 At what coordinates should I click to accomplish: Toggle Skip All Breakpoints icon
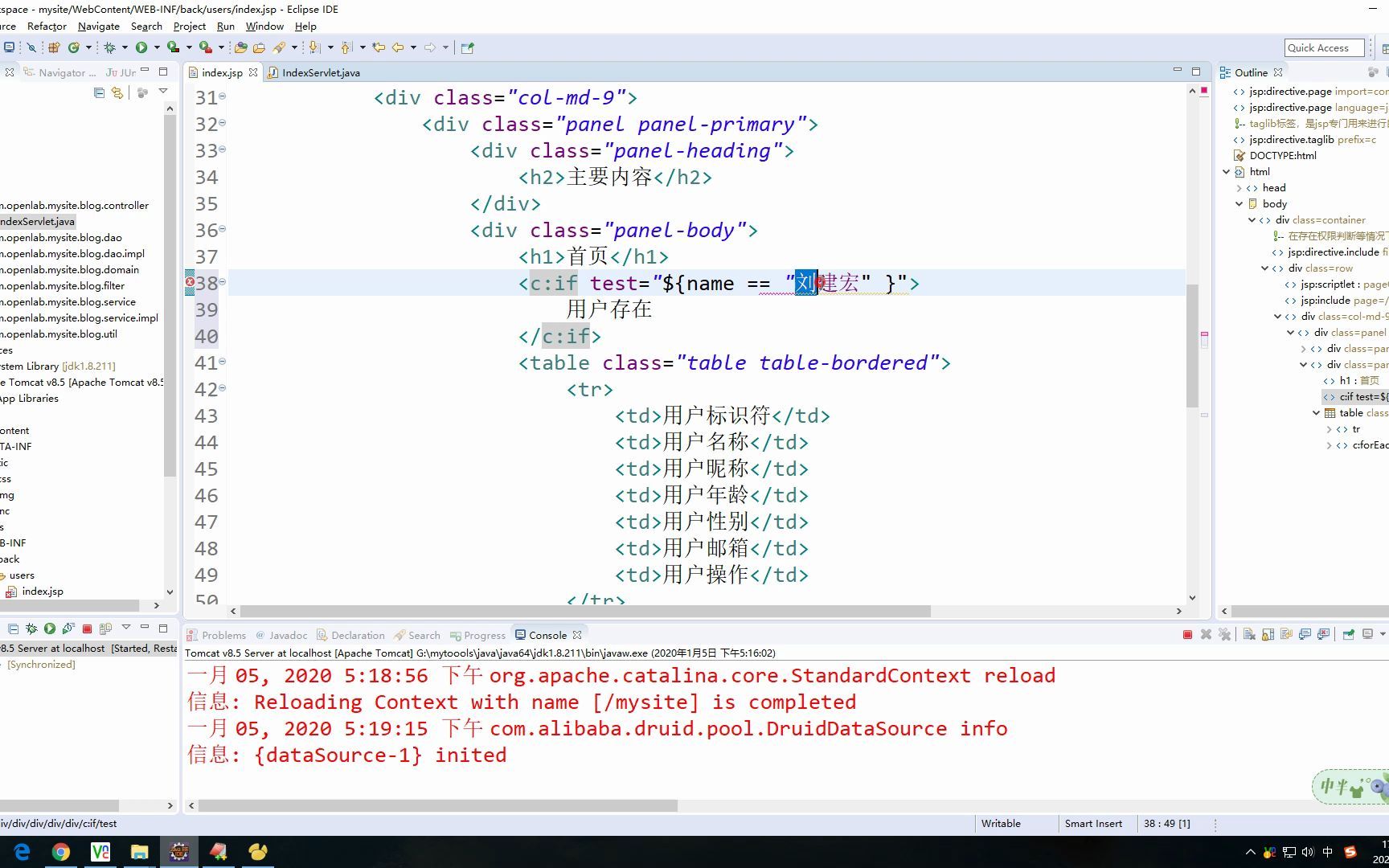31,47
